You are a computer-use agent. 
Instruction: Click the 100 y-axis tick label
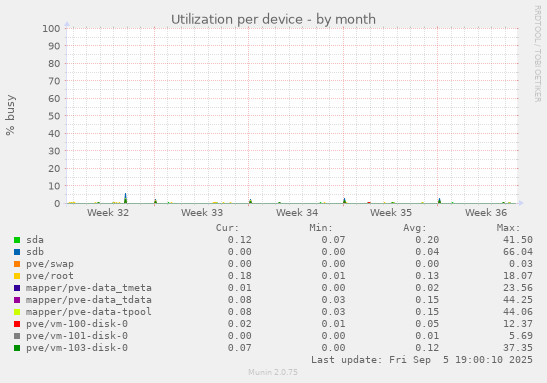[x=51, y=29]
